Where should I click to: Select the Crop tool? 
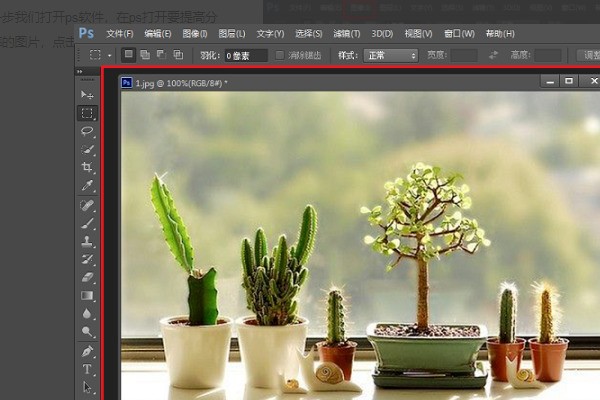pos(88,167)
